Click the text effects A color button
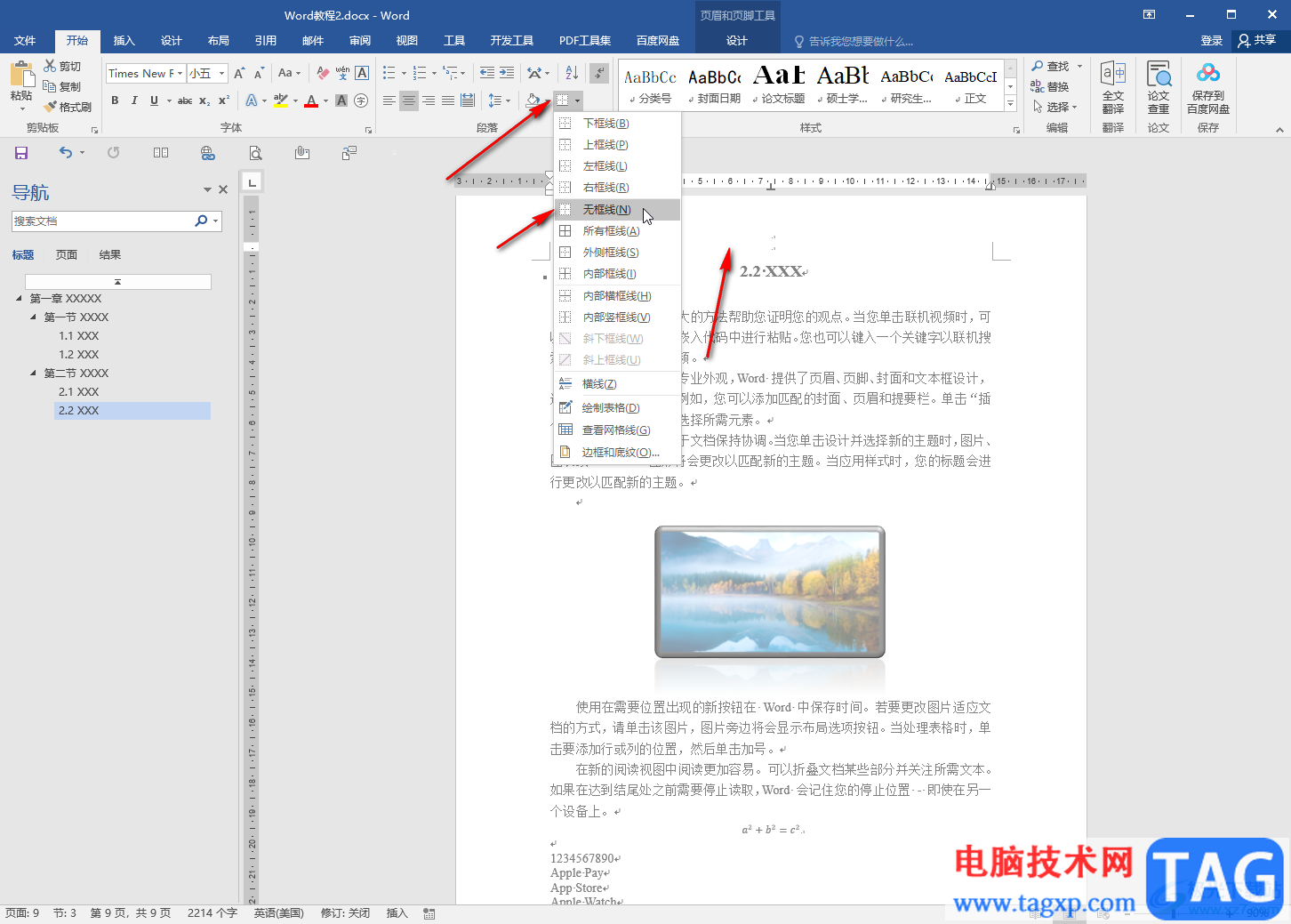 pos(252,100)
